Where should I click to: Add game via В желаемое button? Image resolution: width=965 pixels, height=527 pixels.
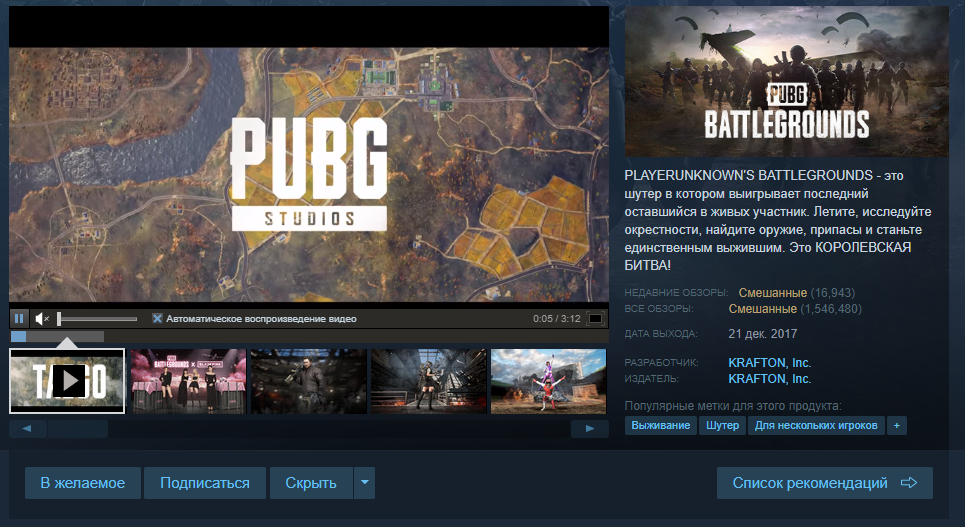pos(82,483)
